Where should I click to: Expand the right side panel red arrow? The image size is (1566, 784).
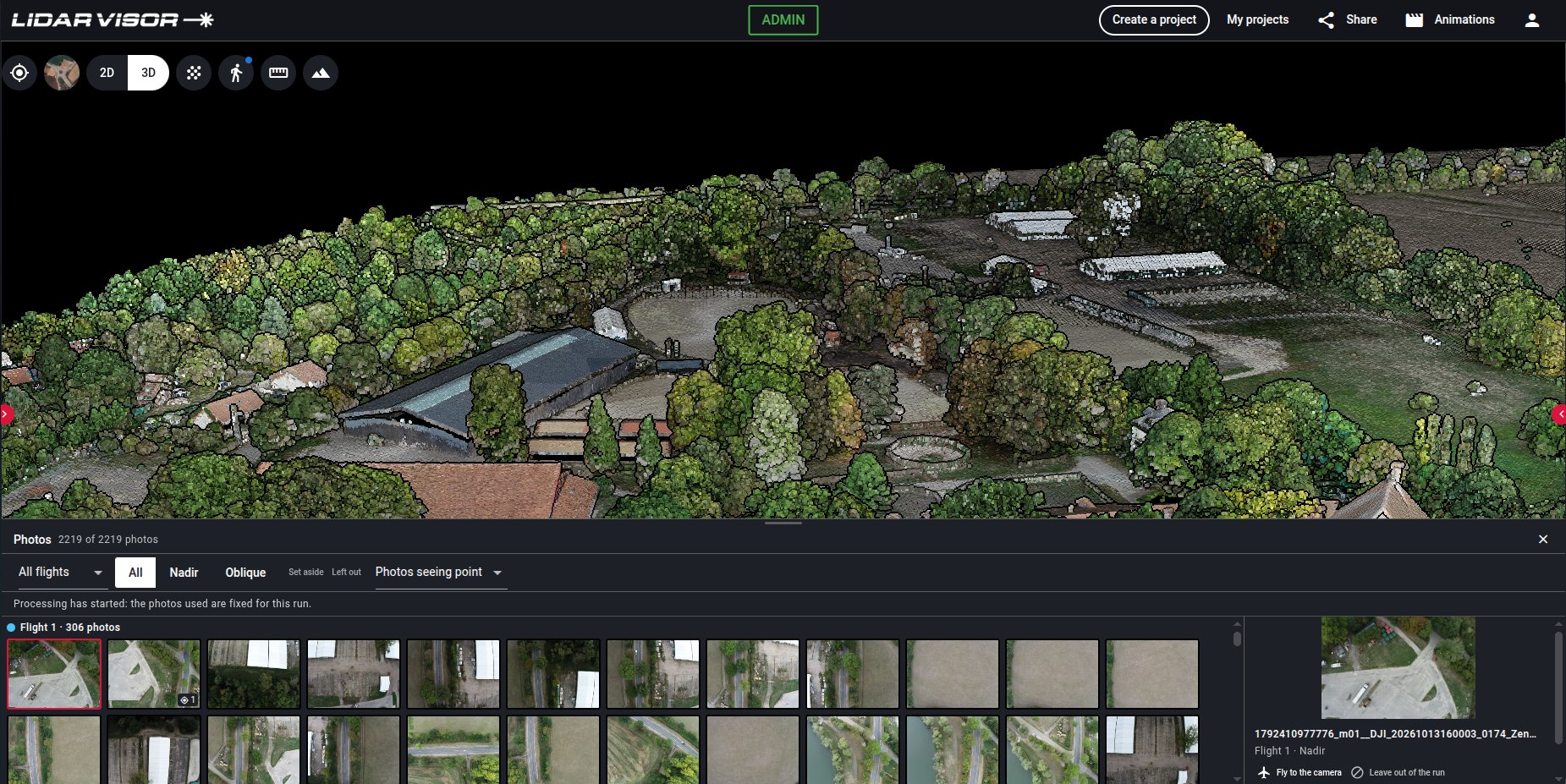[1559, 414]
